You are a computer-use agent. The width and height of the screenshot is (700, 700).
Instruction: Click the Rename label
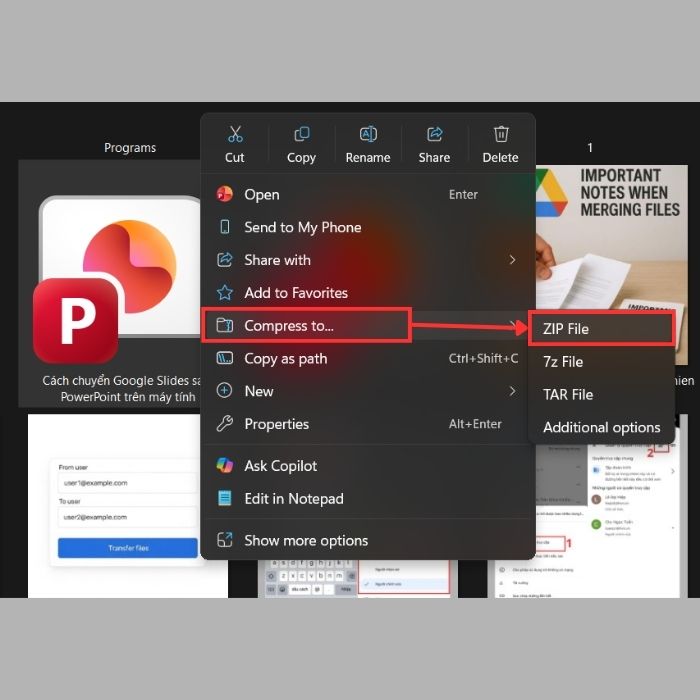tap(368, 158)
